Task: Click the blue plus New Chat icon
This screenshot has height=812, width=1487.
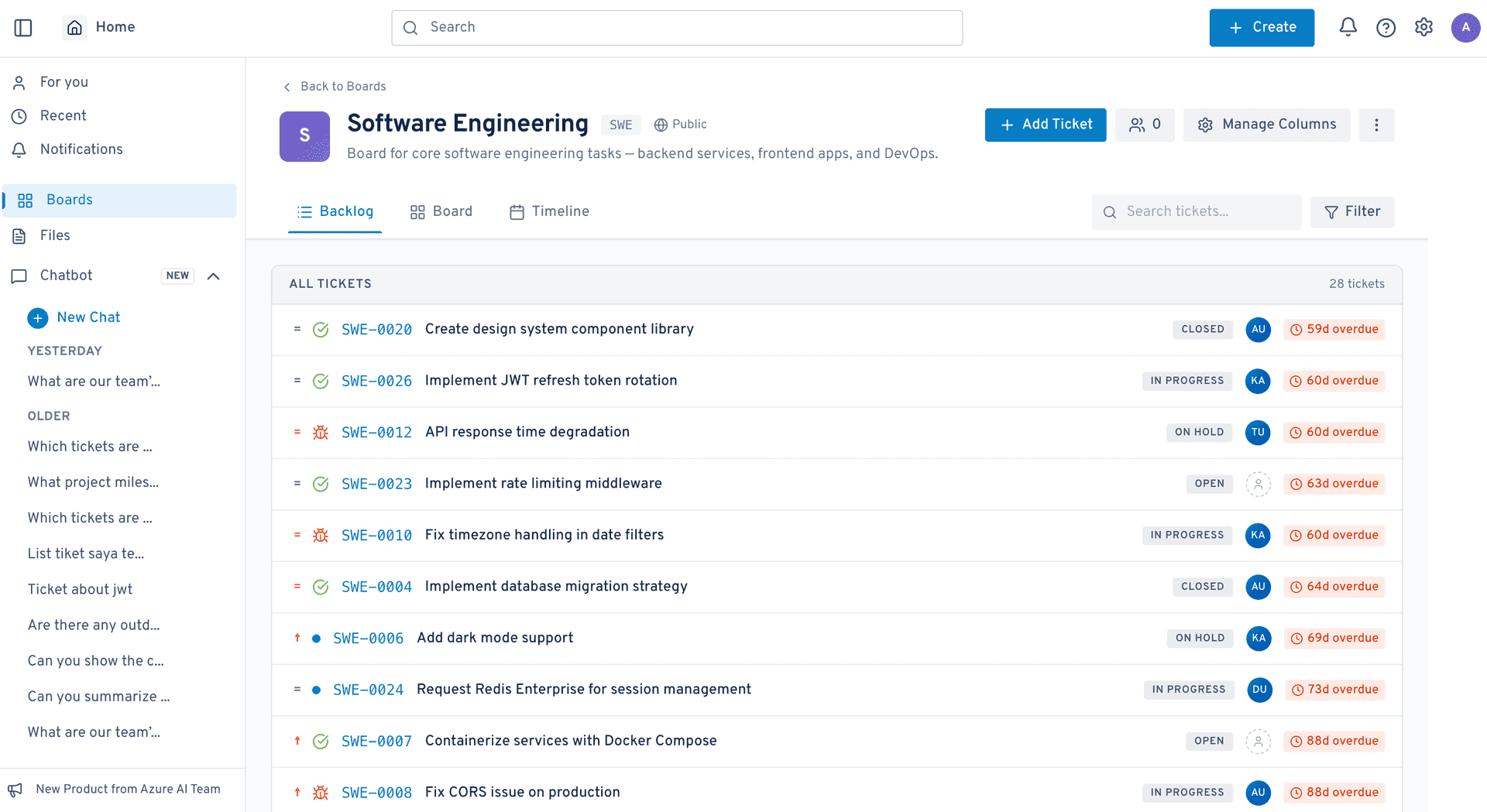Action: coord(37,318)
